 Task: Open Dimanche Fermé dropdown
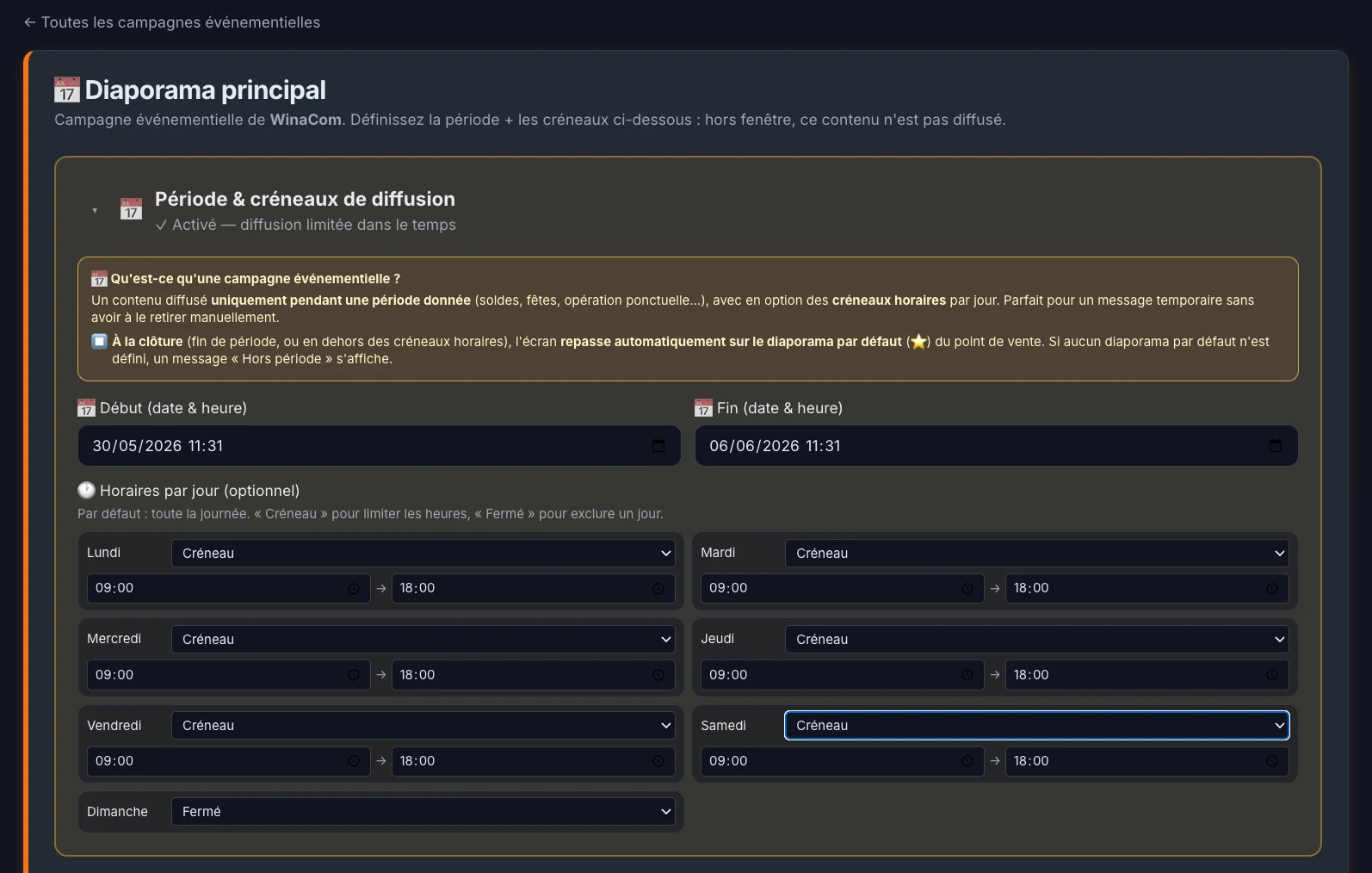click(x=423, y=811)
